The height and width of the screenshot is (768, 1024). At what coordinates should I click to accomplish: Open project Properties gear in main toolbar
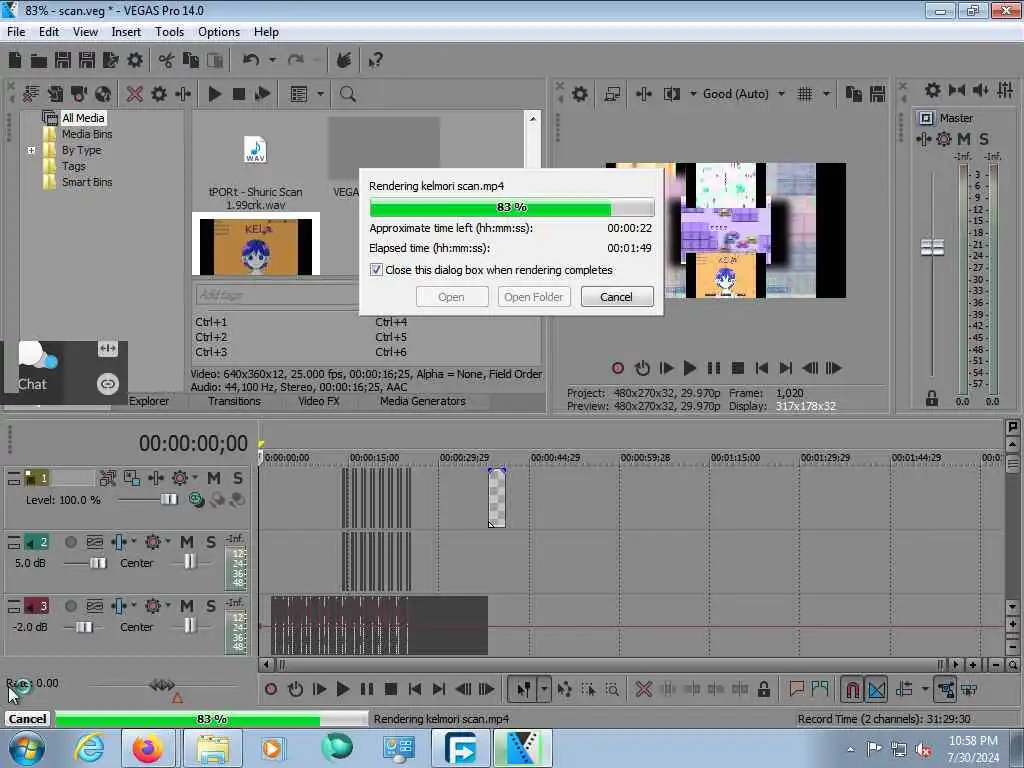coord(135,61)
